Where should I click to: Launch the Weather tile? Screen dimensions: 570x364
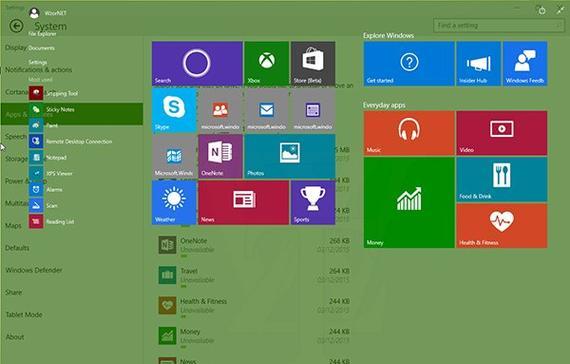coord(174,203)
